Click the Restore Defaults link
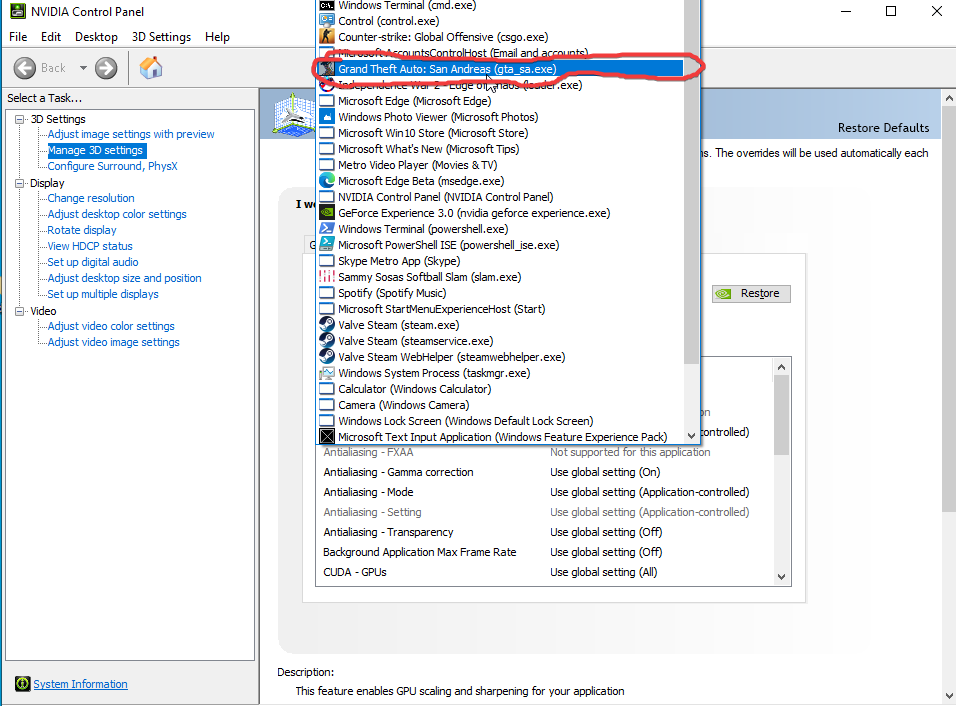 [x=883, y=127]
